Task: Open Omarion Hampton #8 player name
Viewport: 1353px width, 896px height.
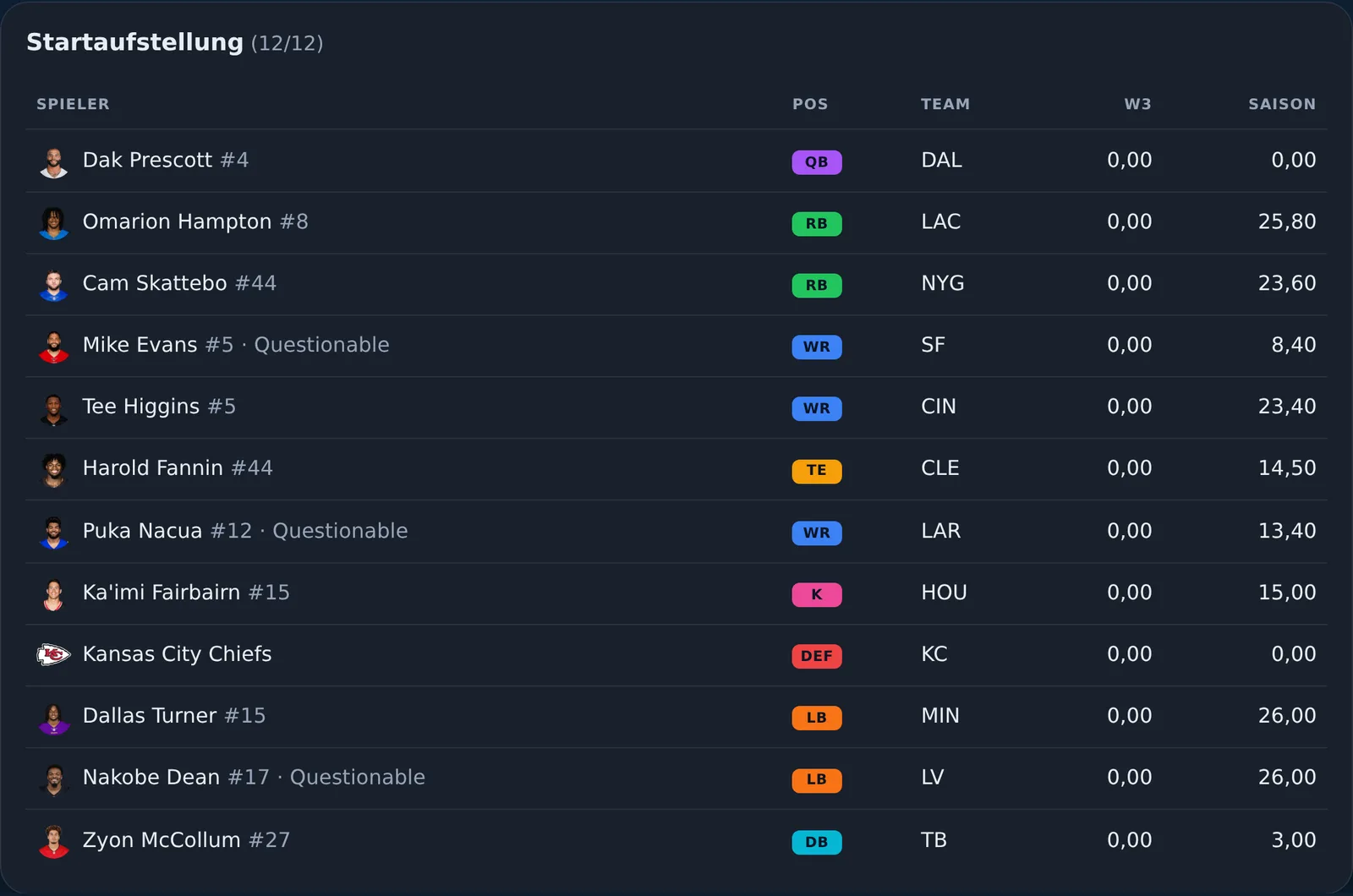Action: tap(195, 221)
